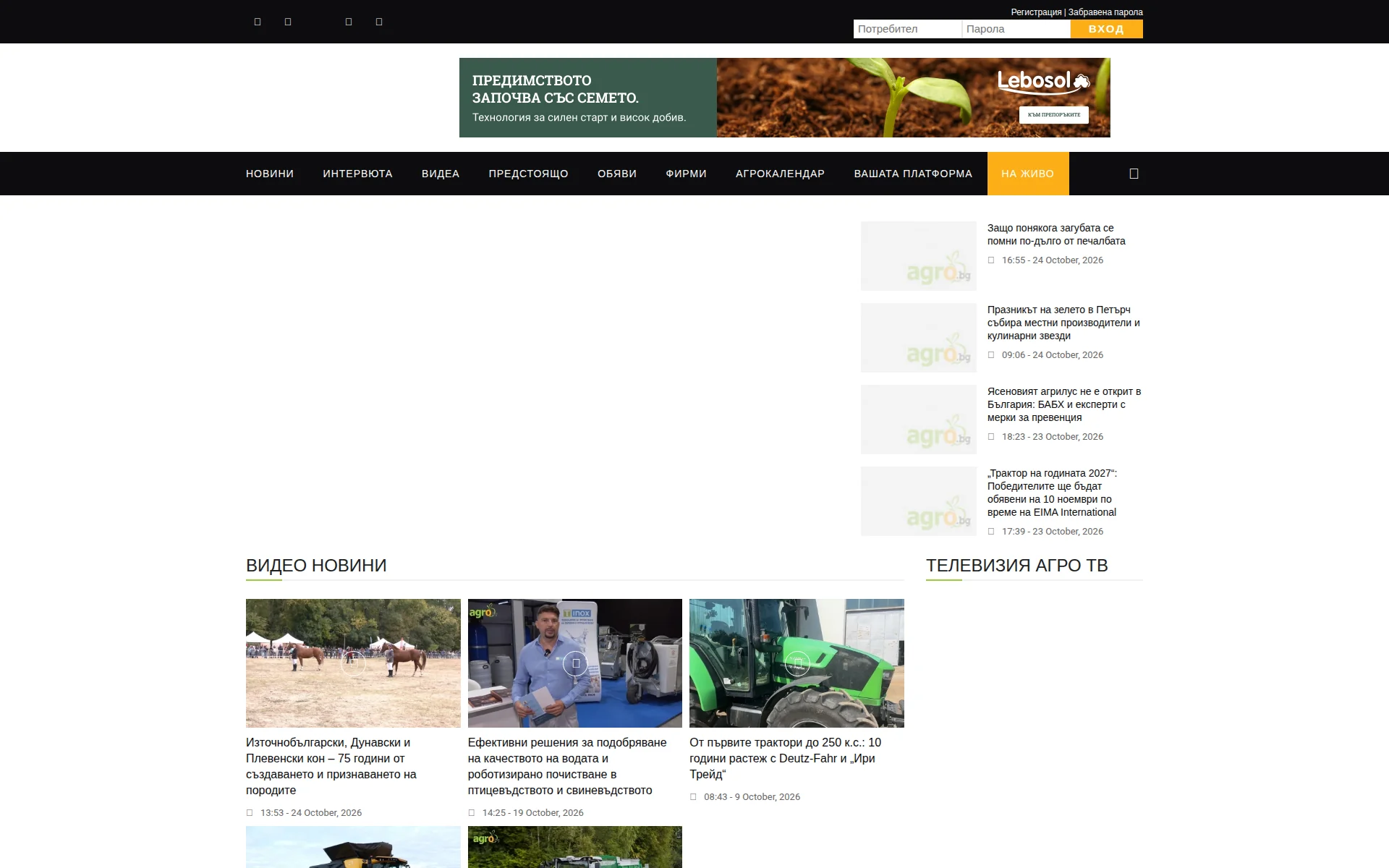
Task: Click the НА ЖИВО live tab
Action: [1028, 174]
